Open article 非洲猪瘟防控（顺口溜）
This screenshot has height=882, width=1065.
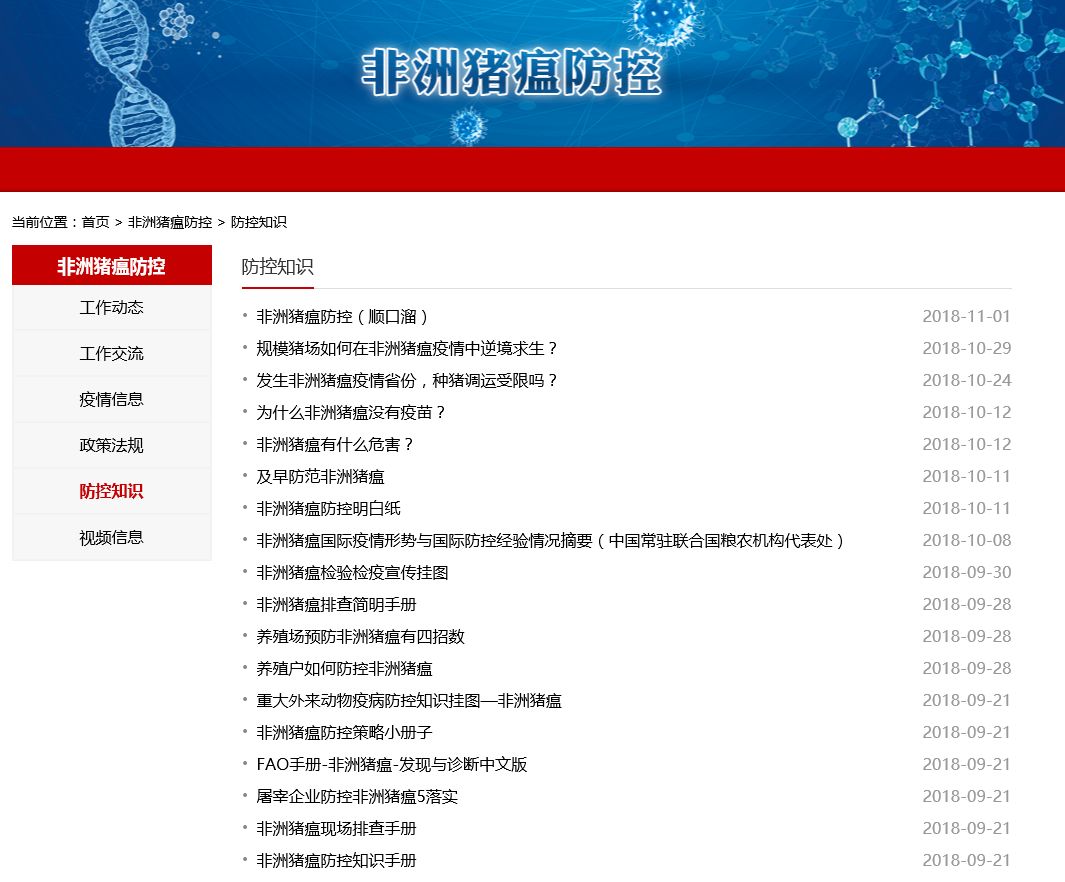pos(343,317)
